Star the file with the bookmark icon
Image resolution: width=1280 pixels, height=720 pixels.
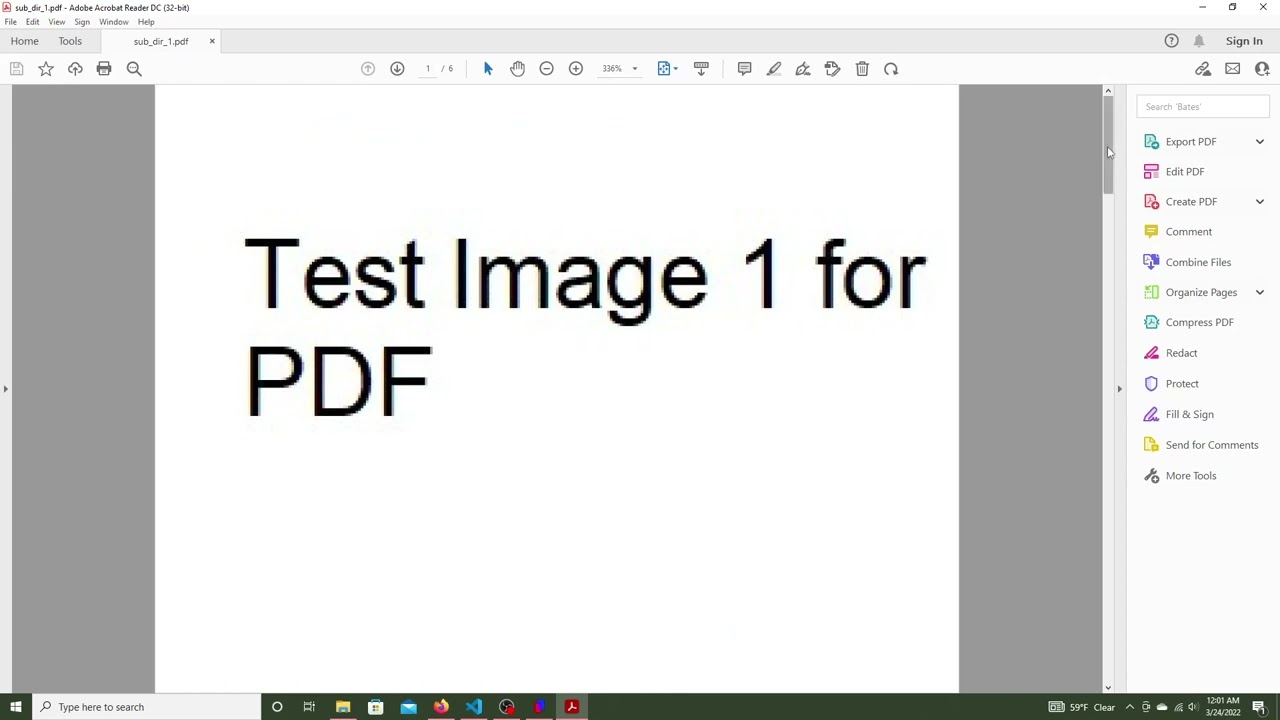pyautogui.click(x=46, y=69)
